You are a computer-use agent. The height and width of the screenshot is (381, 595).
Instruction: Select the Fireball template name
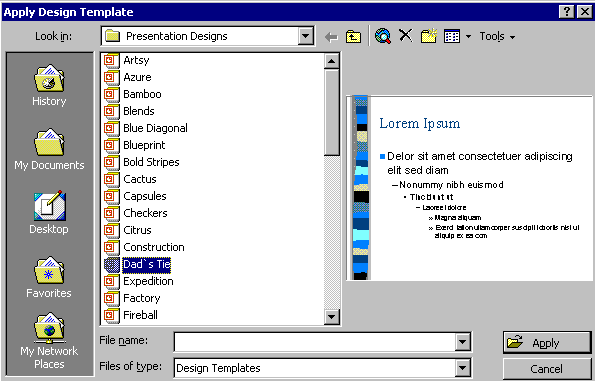140,315
